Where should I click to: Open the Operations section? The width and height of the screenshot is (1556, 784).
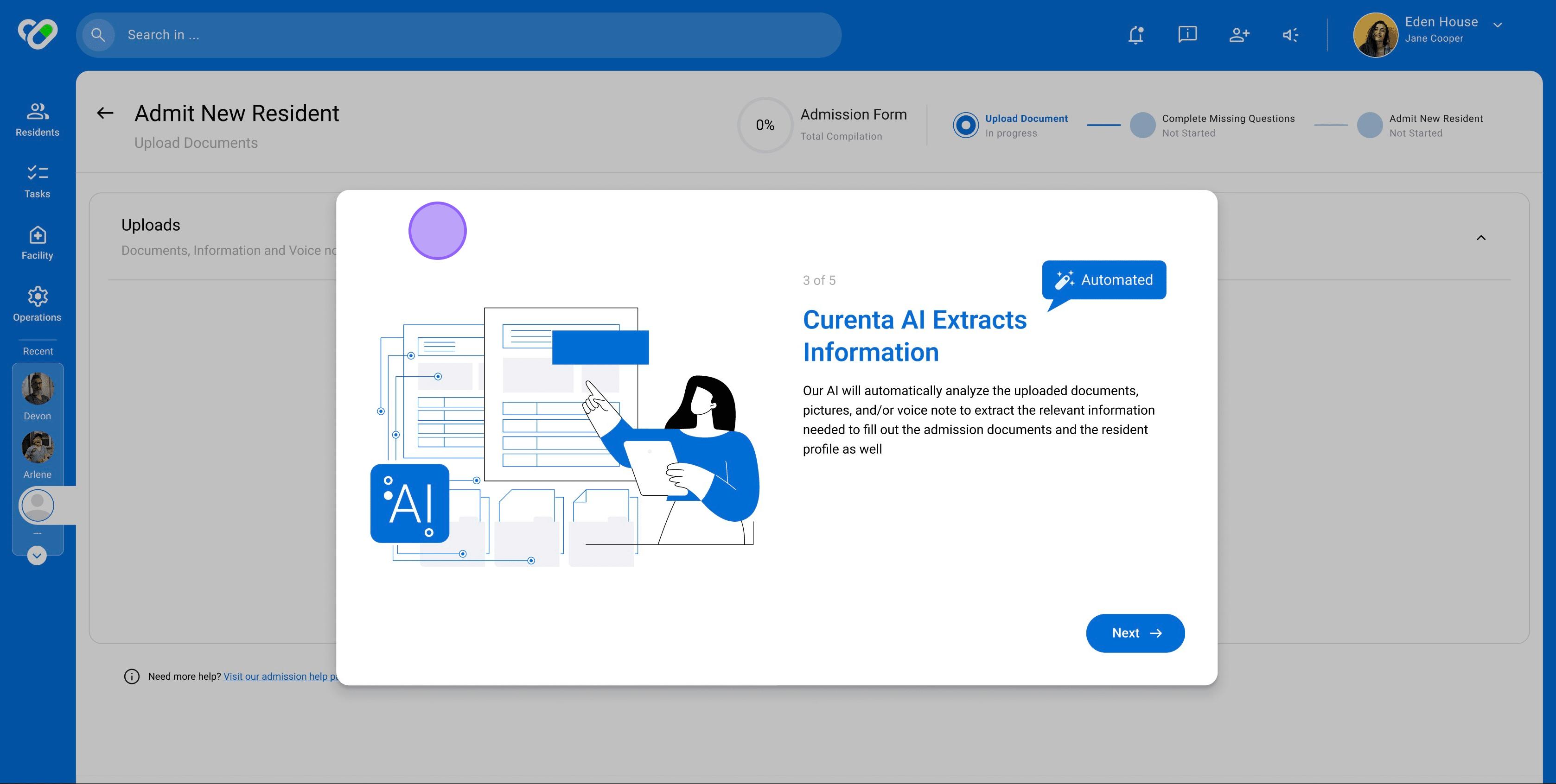38,304
